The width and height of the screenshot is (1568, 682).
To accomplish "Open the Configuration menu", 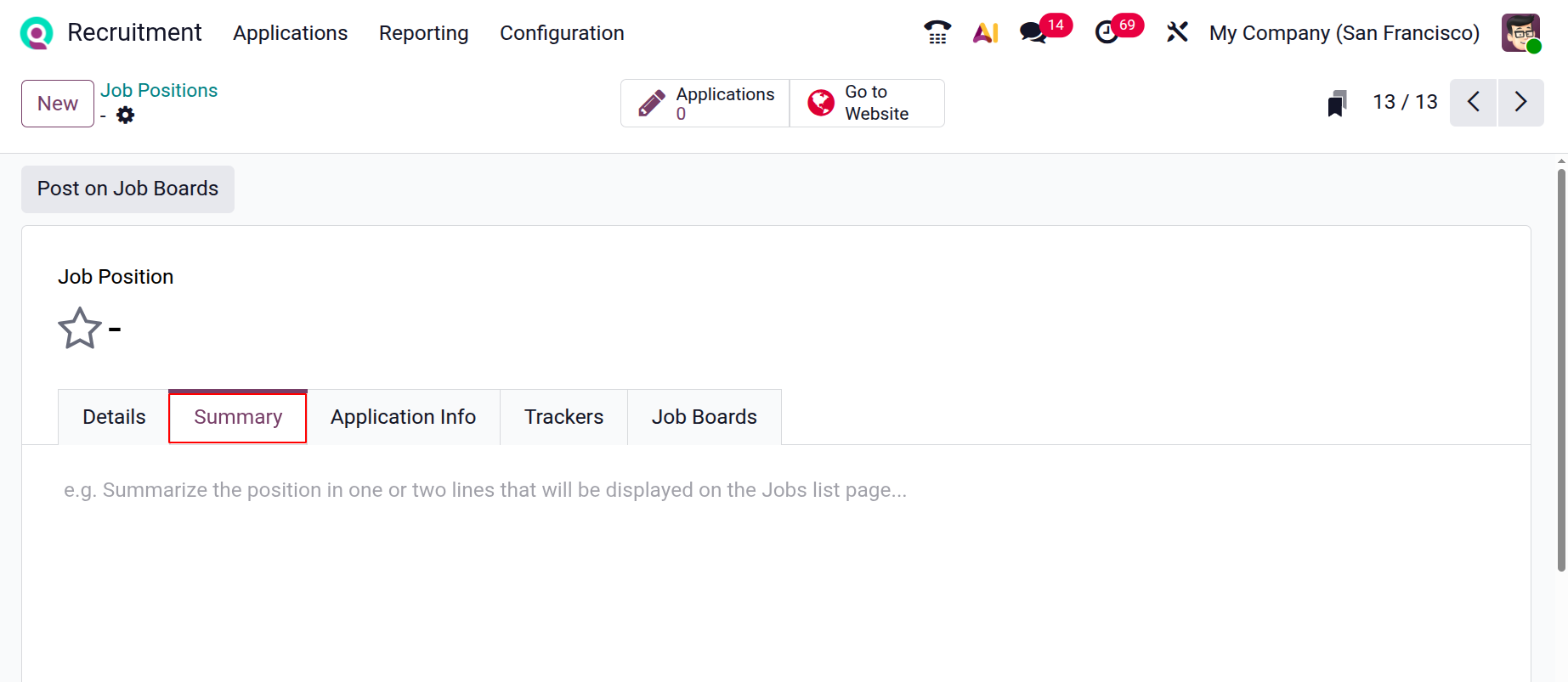I will tap(562, 33).
